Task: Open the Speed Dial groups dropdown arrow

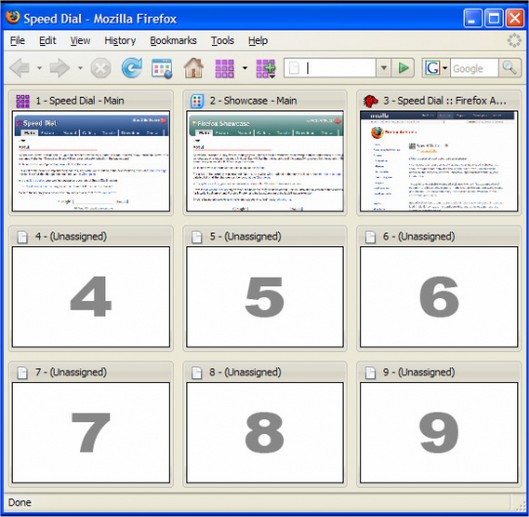Action: [x=245, y=68]
